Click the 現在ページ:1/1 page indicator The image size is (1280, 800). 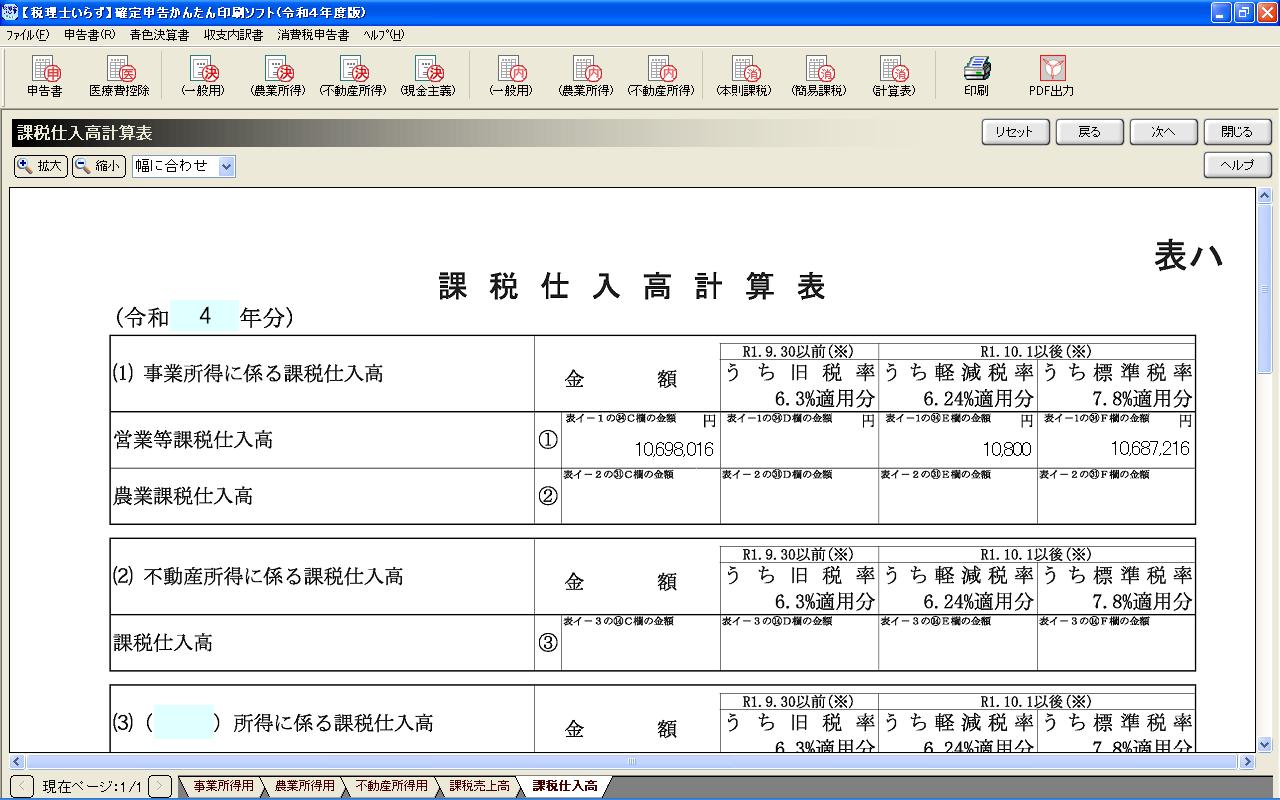pyautogui.click(x=91, y=787)
